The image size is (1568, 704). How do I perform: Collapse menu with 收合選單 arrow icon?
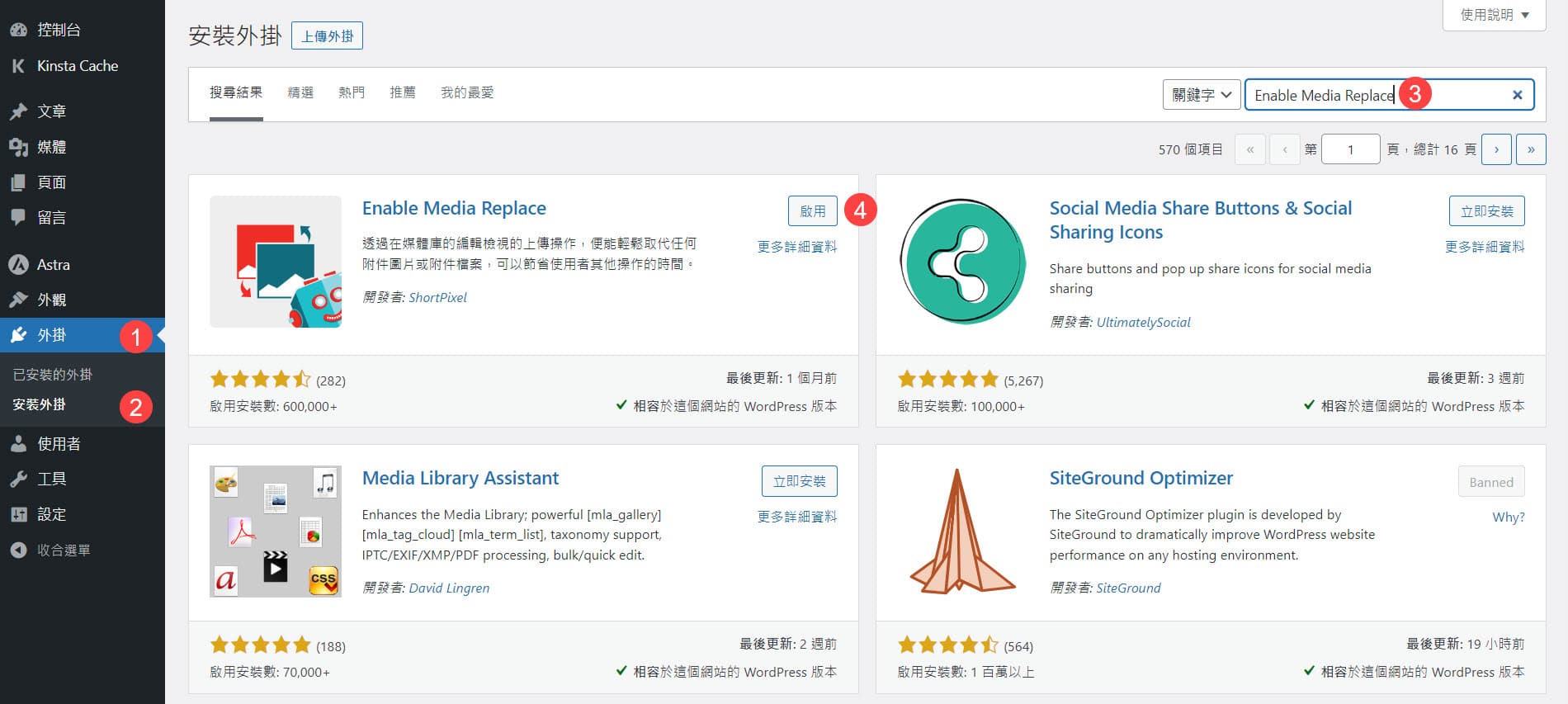[x=18, y=550]
